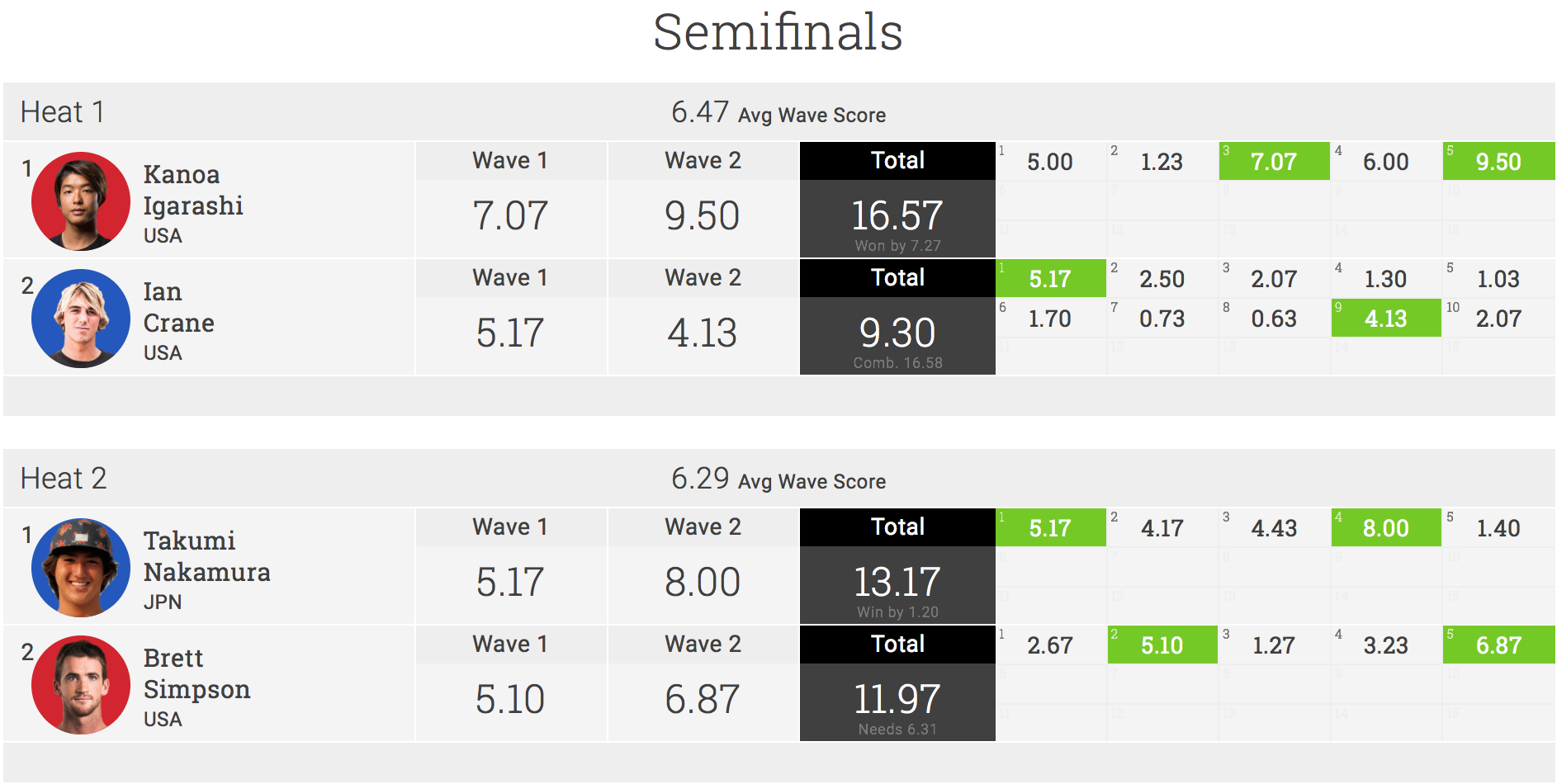1557x784 pixels.
Task: Select Crane's highlighted 4.13 wave score
Action: [x=1385, y=319]
